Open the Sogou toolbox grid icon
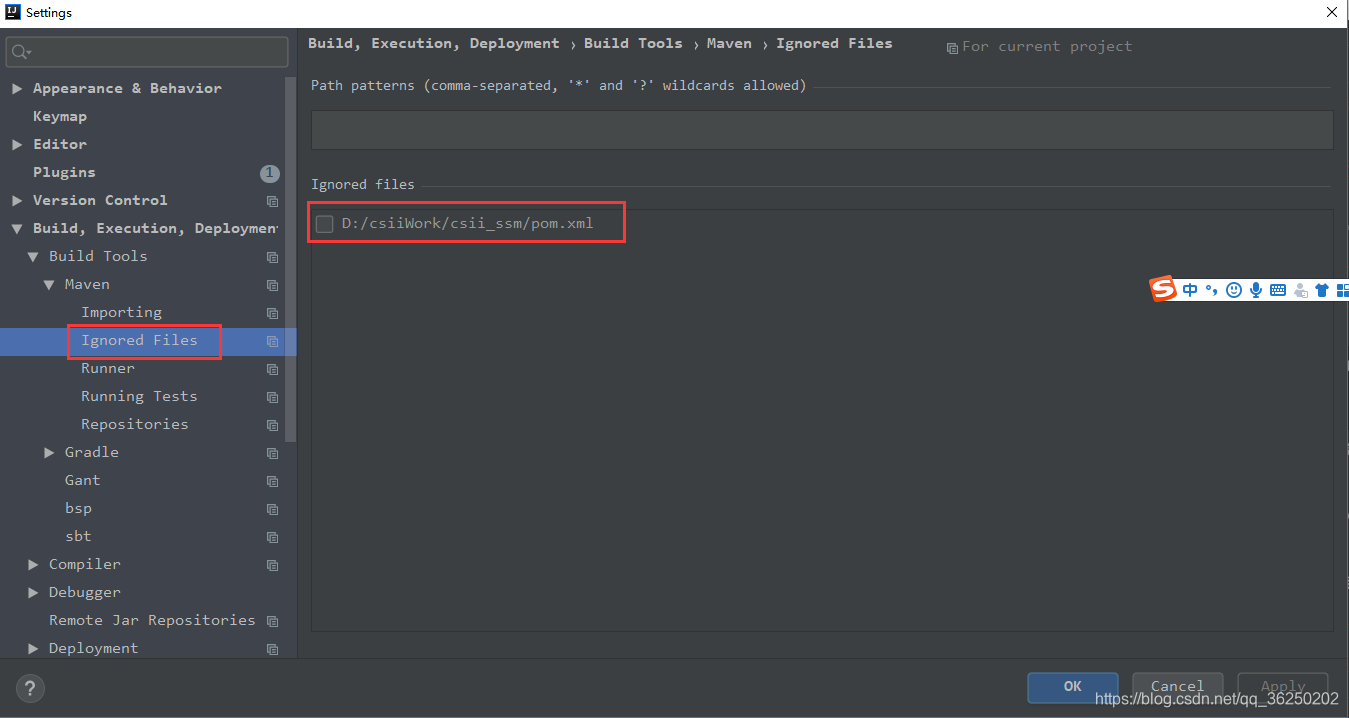The height and width of the screenshot is (718, 1349). [x=1343, y=290]
